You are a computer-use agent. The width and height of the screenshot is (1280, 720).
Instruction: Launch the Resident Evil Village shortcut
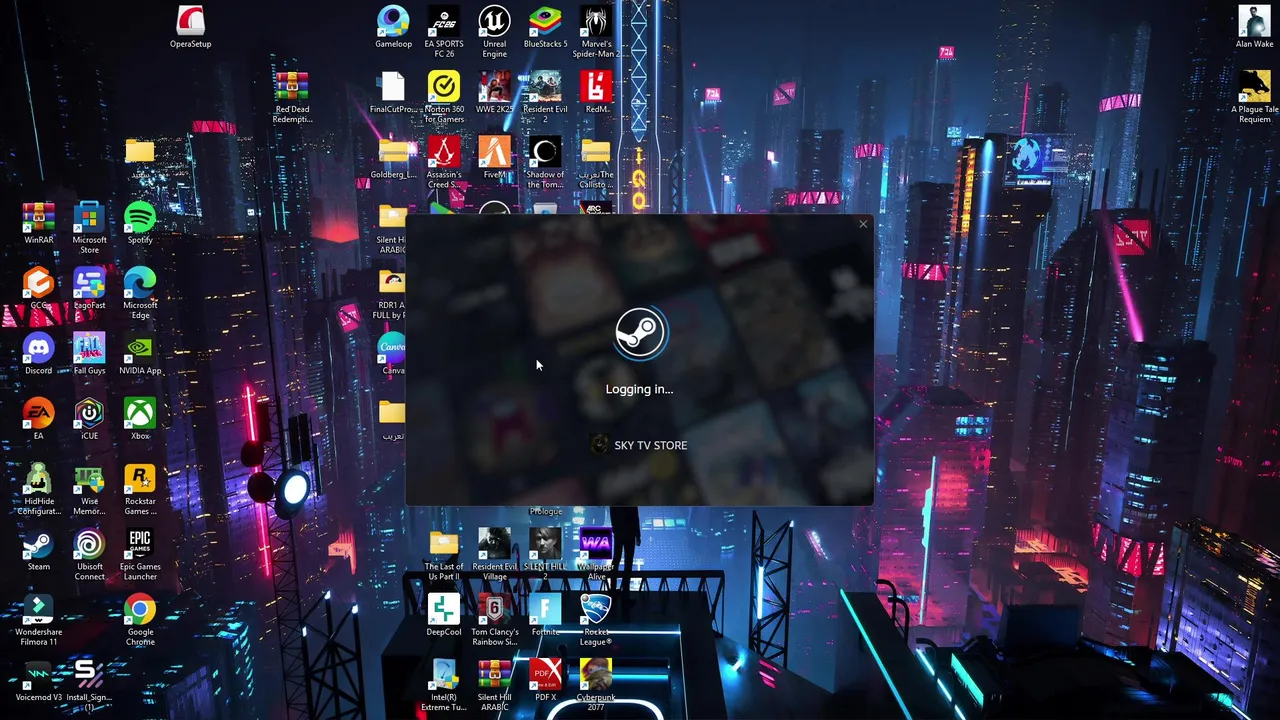click(494, 554)
